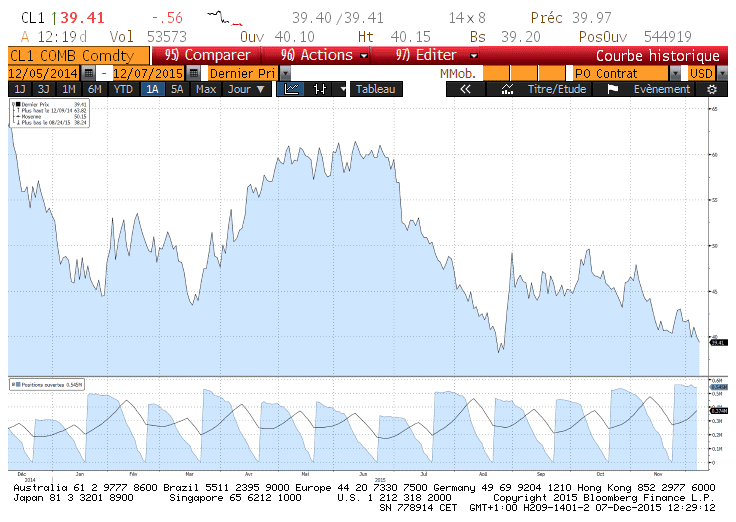Click the Moyenne legend row

pos(50,116)
